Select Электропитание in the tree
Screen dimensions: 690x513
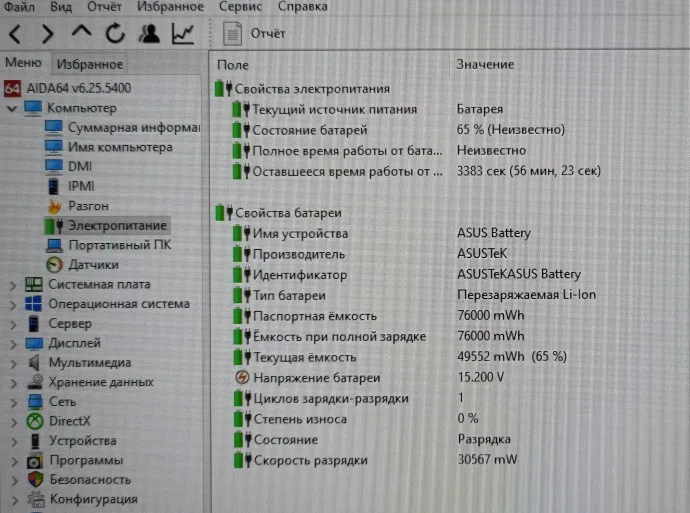(106, 226)
